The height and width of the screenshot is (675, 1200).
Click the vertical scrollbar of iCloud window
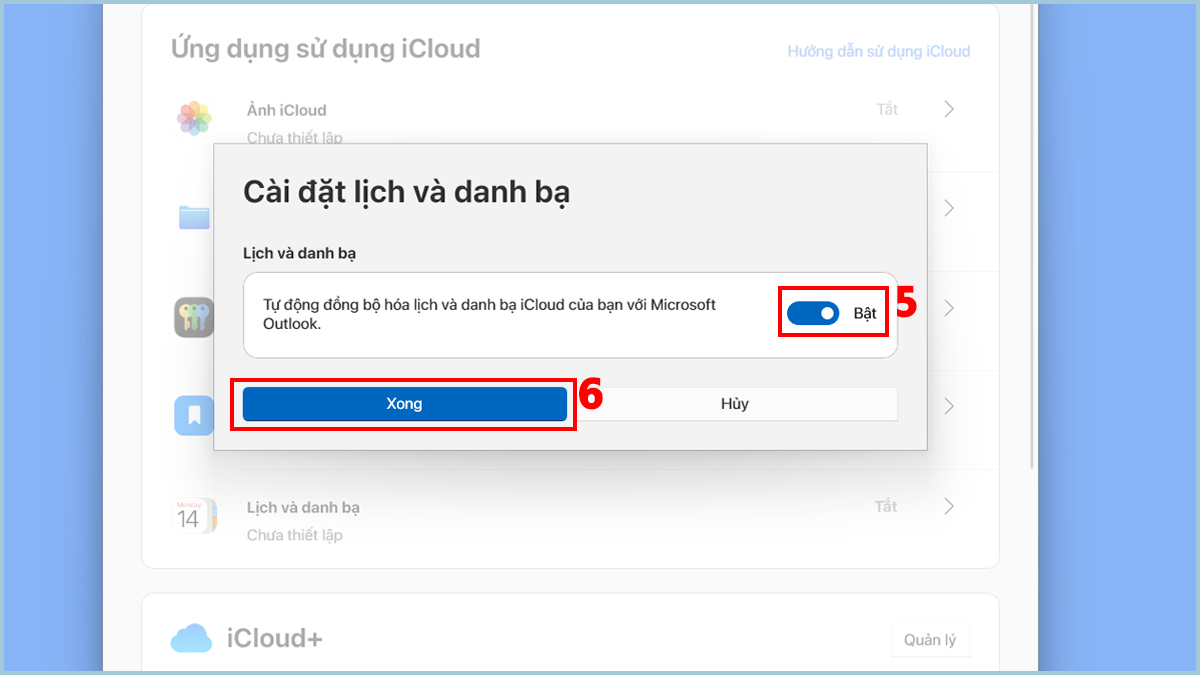tap(1033, 238)
